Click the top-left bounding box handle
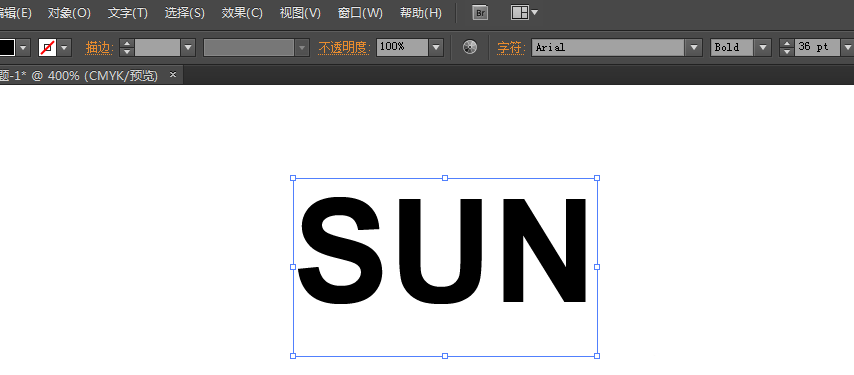This screenshot has width=854, height=375. (293, 178)
